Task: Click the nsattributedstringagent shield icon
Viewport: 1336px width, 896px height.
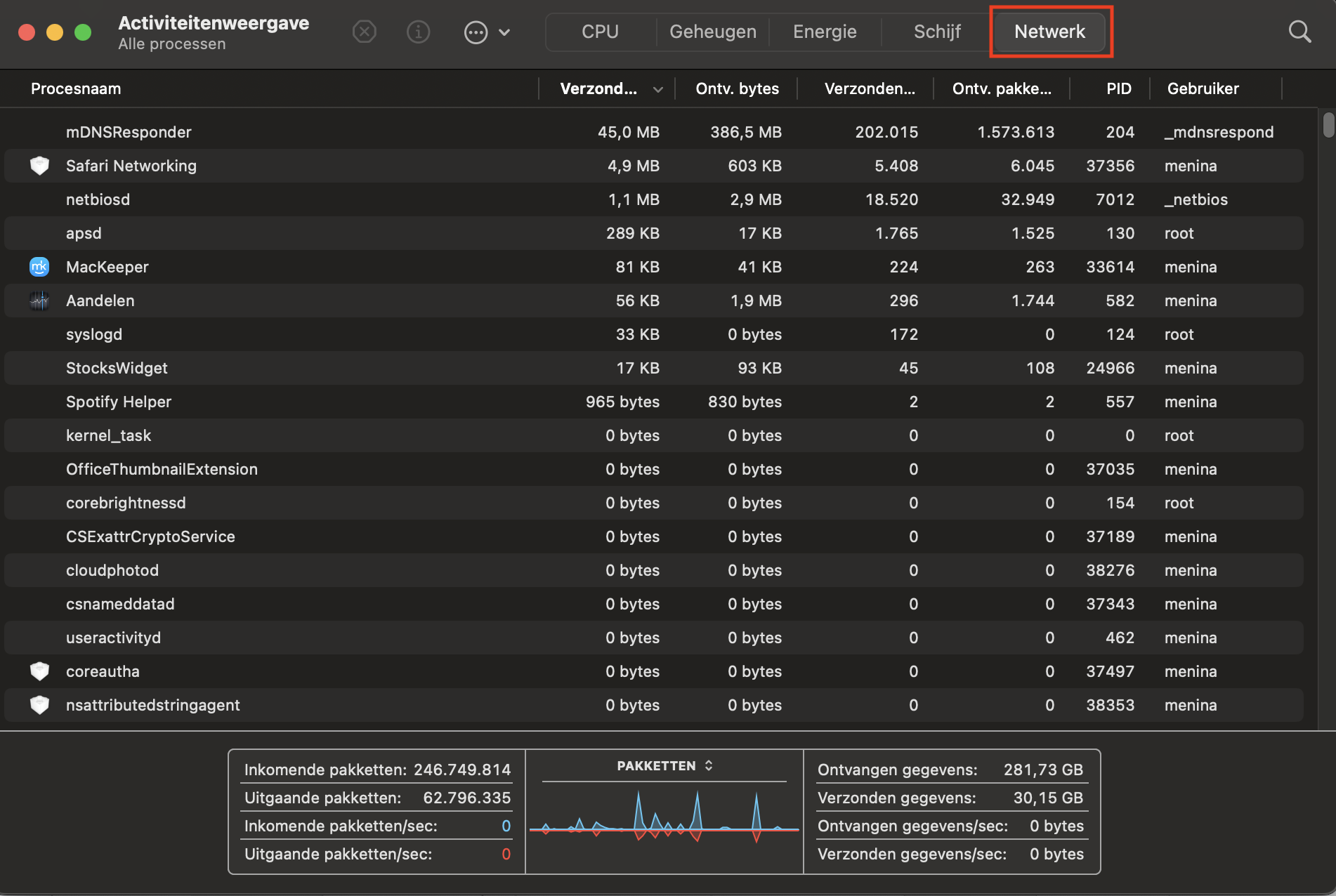Action: (x=39, y=705)
